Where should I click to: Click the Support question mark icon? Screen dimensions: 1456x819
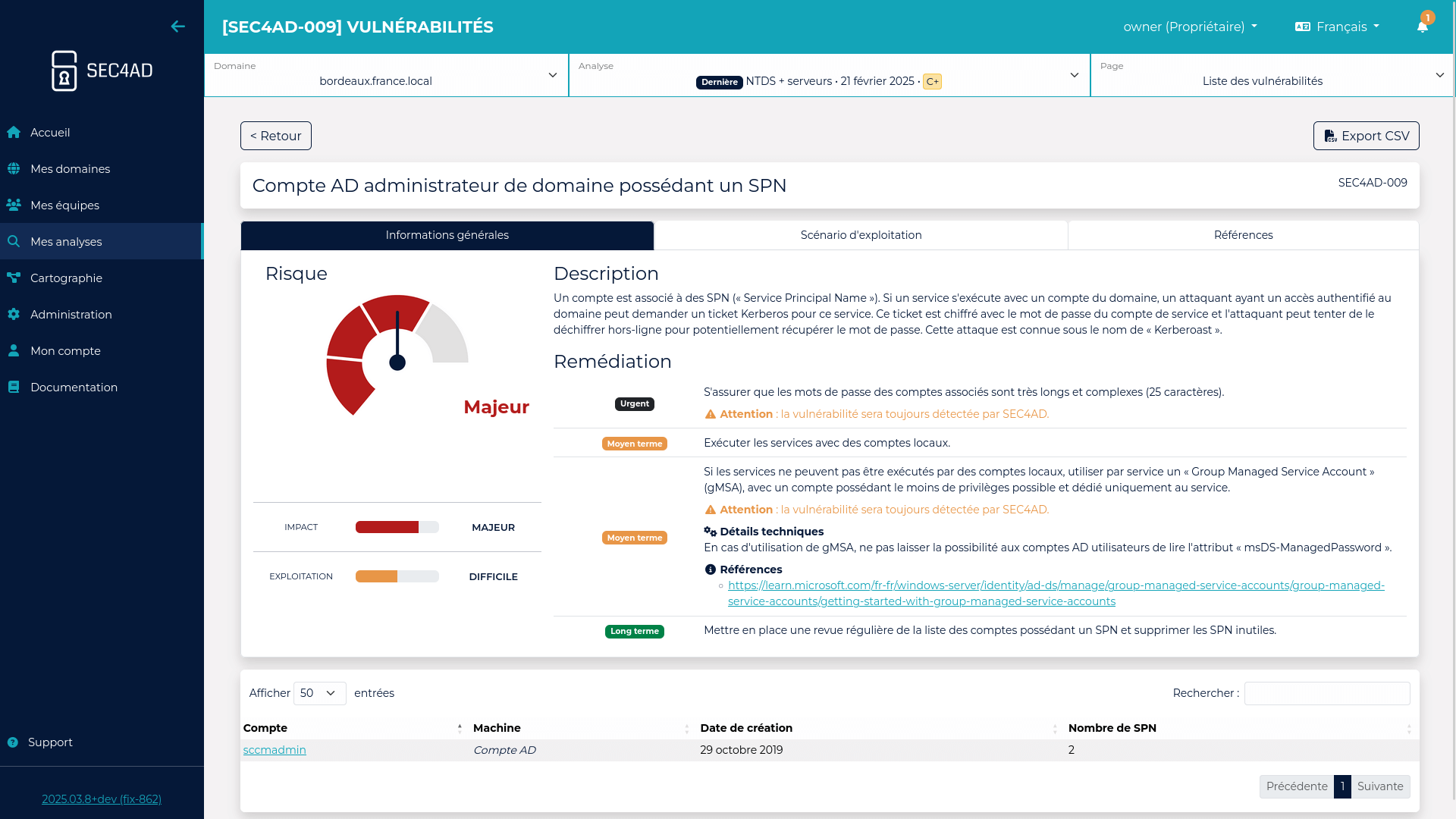click(x=13, y=742)
